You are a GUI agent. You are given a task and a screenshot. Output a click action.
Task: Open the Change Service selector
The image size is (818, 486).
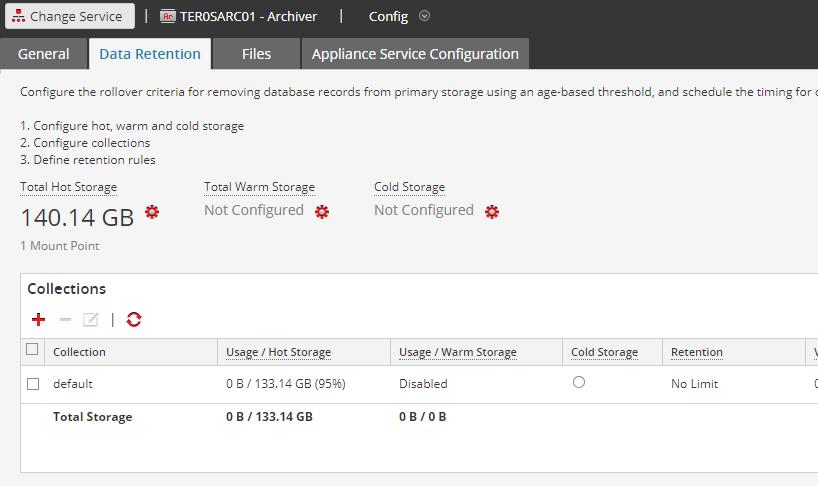pyautogui.click(x=70, y=16)
